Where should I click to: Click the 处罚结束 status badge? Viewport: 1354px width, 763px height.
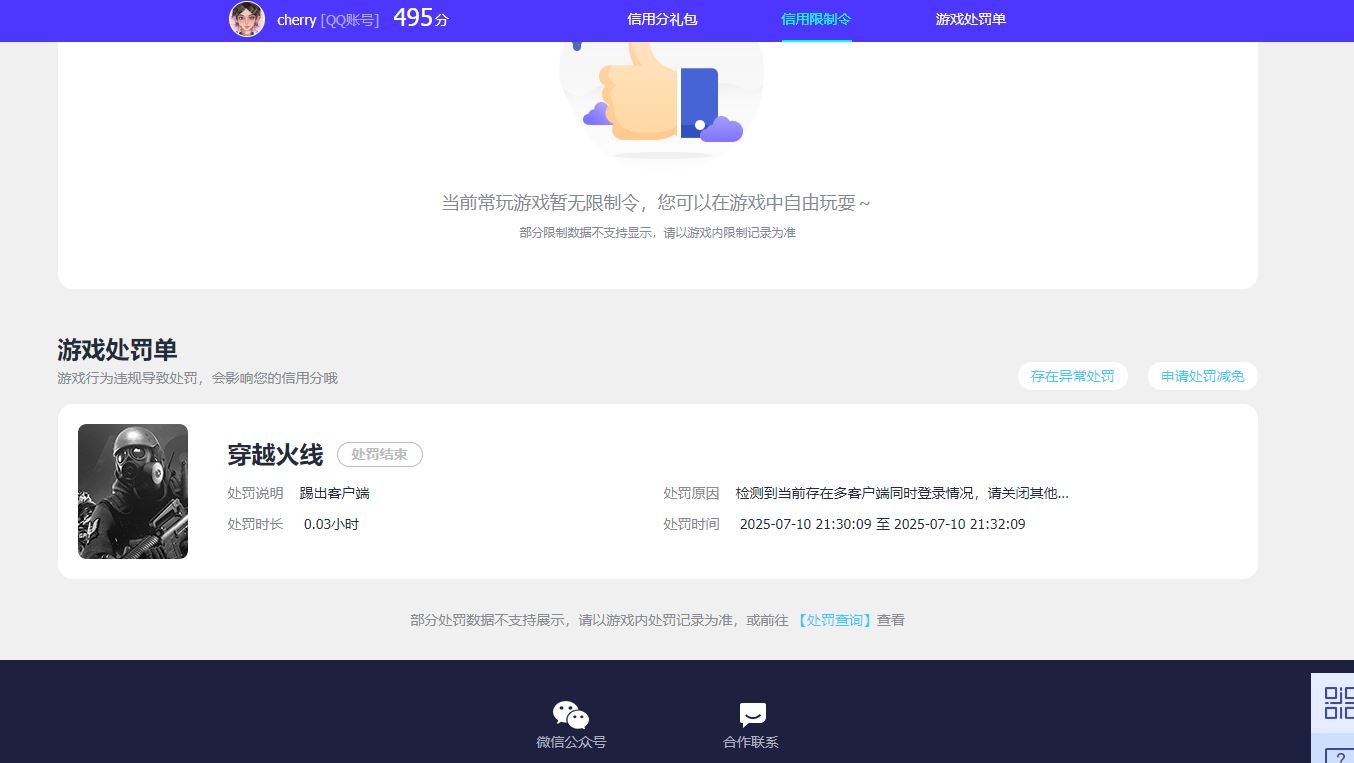[380, 455]
